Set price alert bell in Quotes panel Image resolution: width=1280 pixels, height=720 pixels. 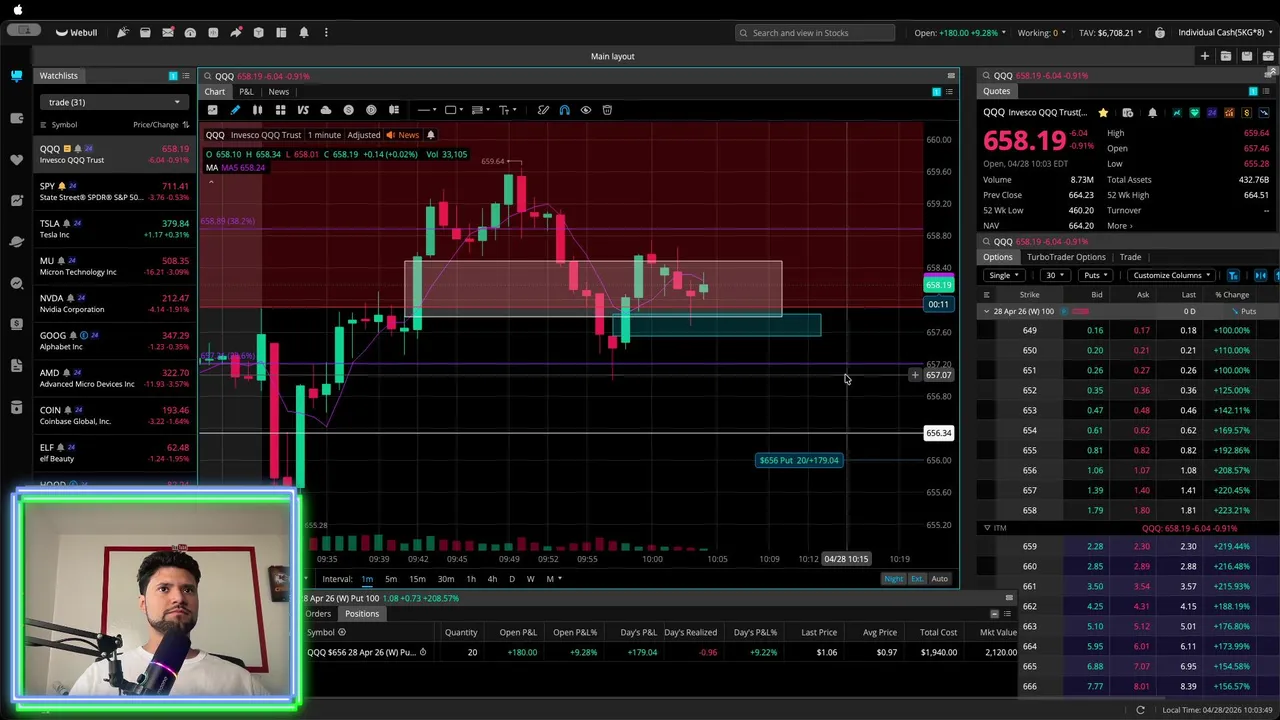[1152, 113]
